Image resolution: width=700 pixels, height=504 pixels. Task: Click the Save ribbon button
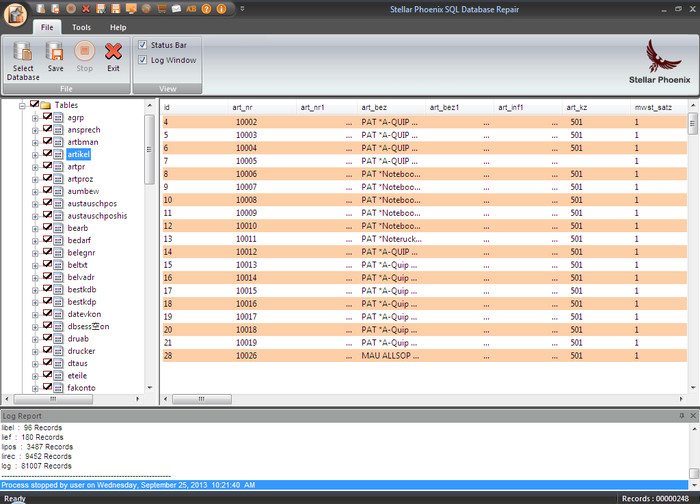(x=55, y=57)
